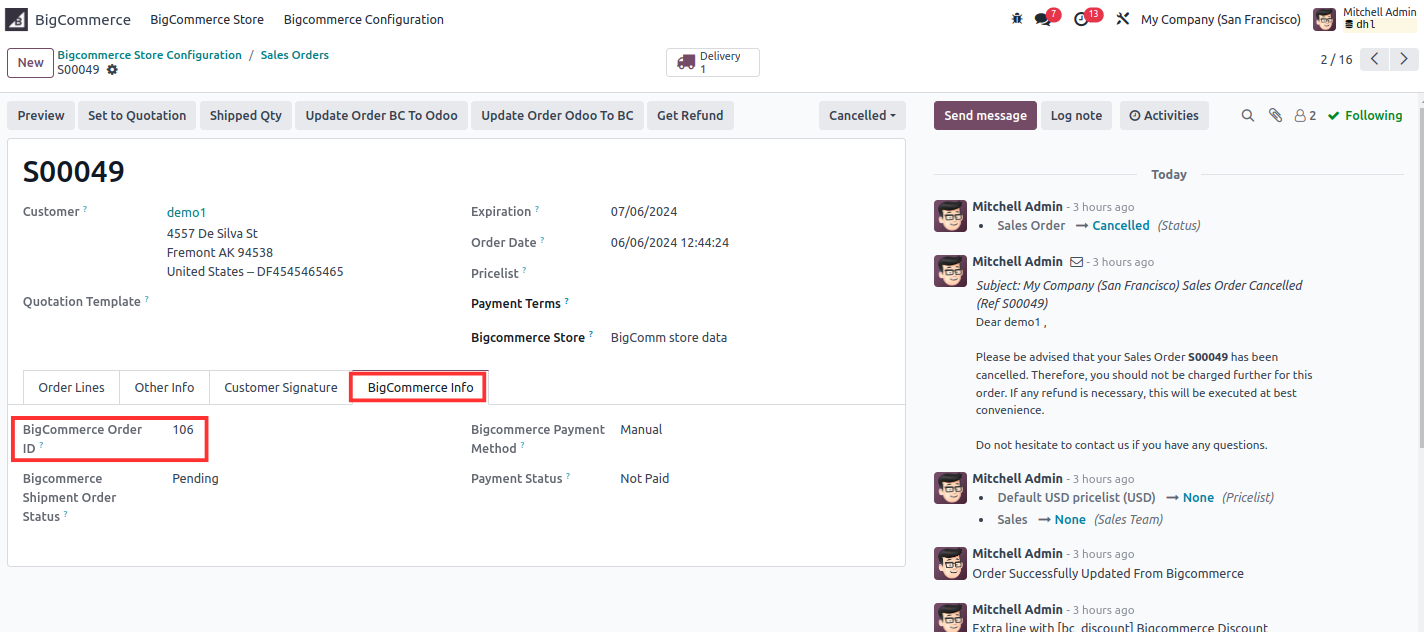1424x632 pixels.
Task: Click Set to Quotation
Action: pos(137,116)
